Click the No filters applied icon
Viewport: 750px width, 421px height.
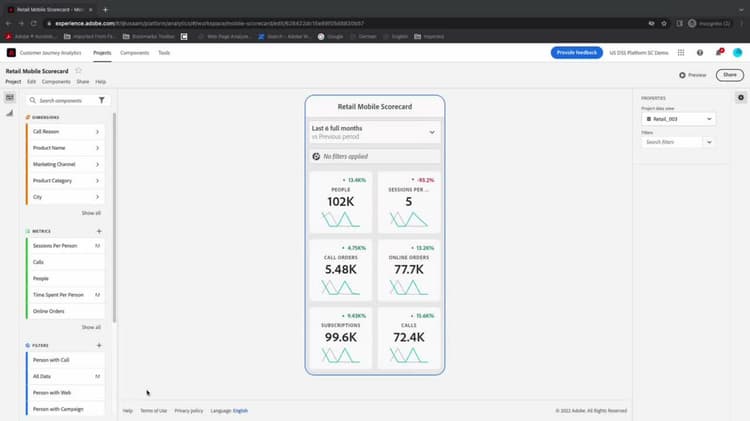(316, 156)
